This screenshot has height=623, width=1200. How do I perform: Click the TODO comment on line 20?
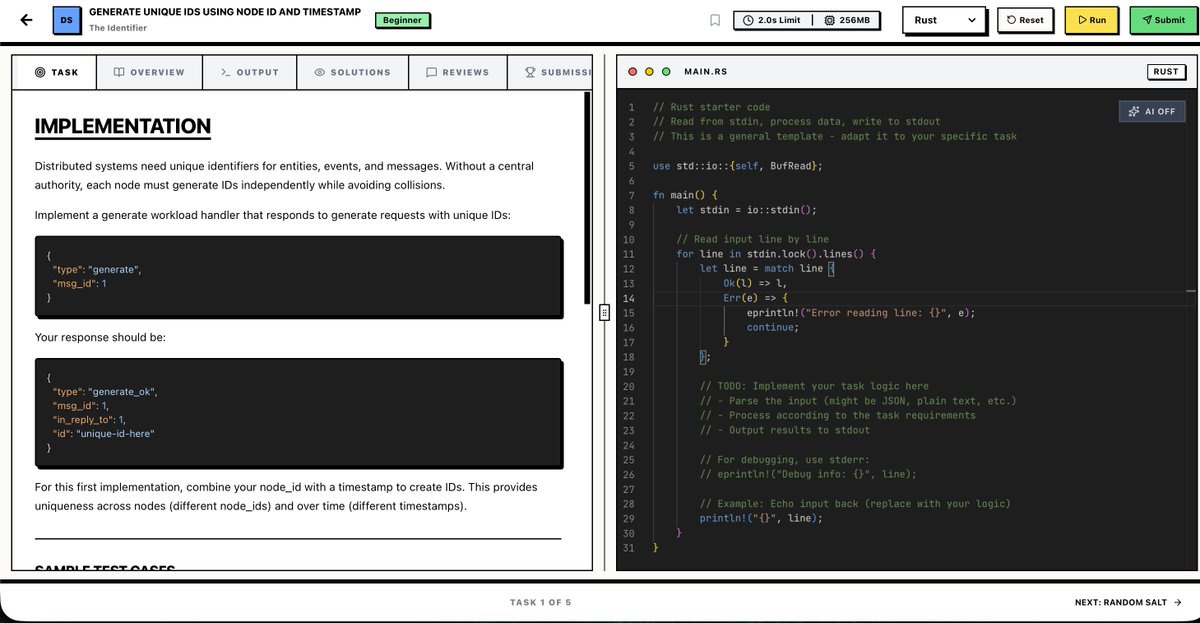click(814, 386)
